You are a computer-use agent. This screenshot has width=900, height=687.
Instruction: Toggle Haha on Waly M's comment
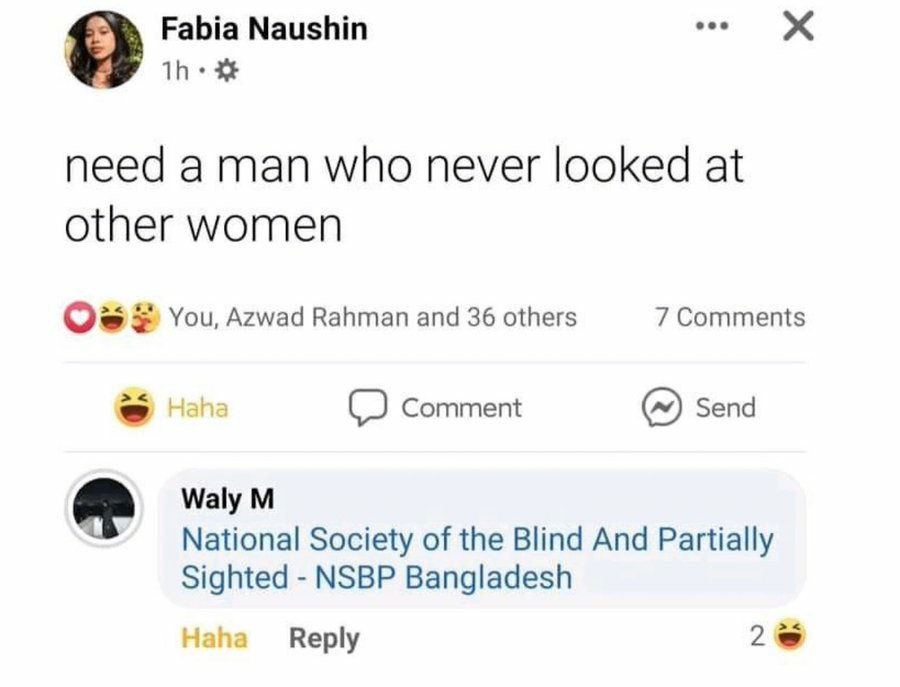click(x=213, y=637)
